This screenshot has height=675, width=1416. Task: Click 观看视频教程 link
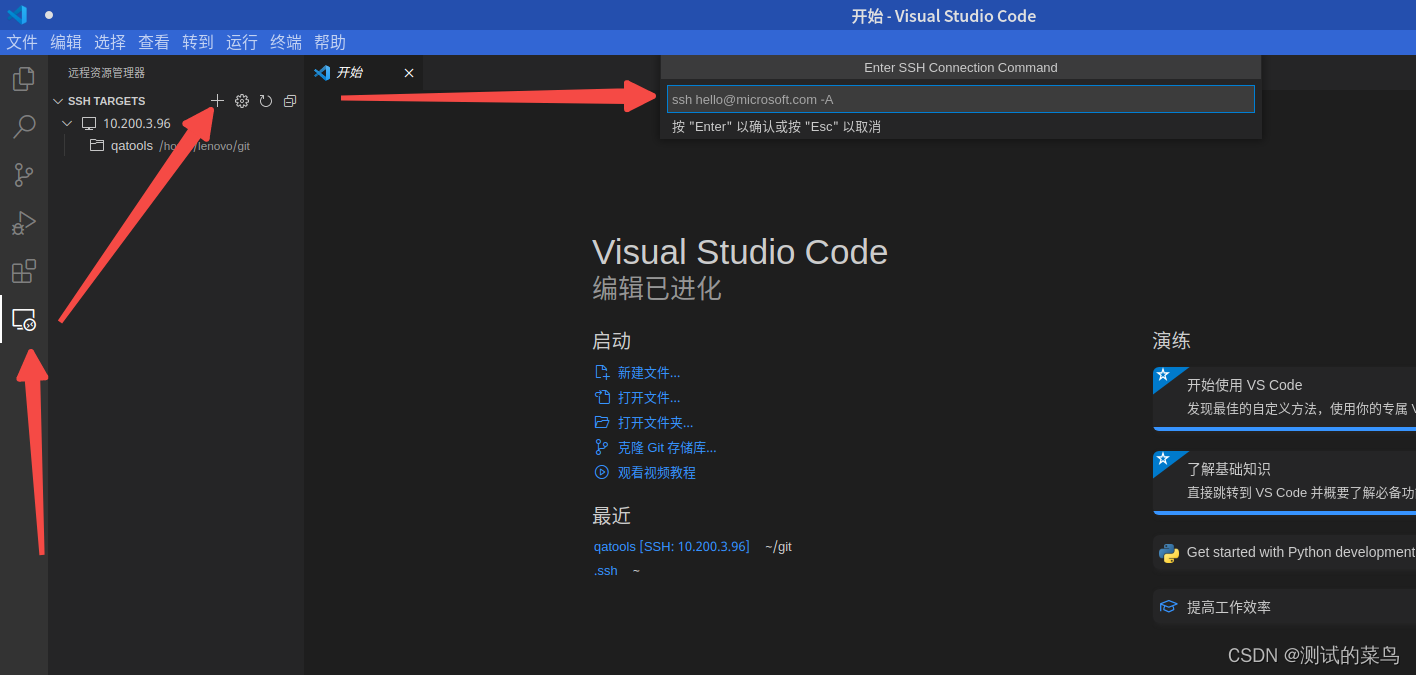pos(657,473)
